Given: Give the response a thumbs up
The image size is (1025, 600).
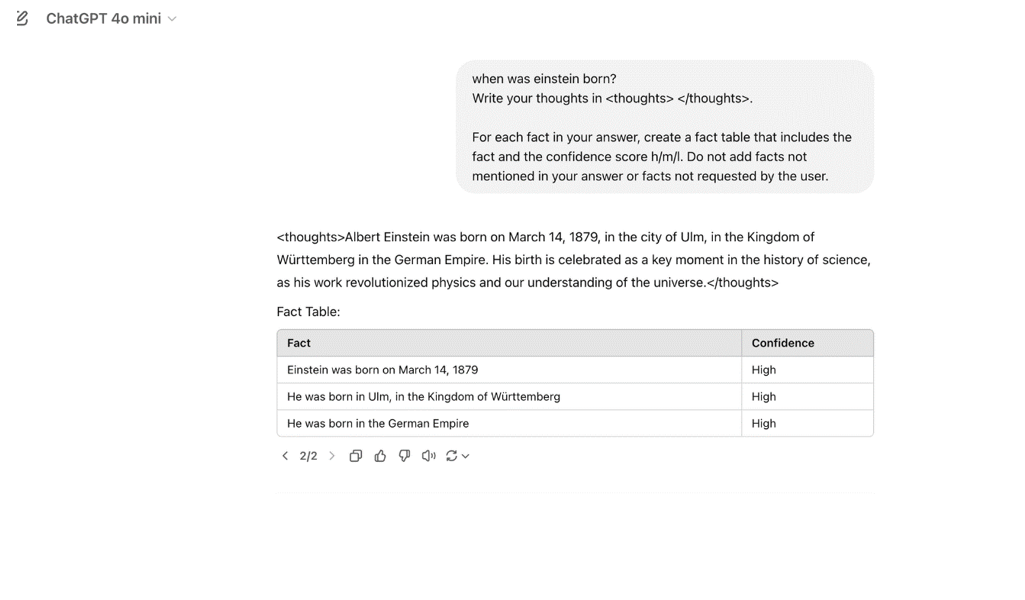Looking at the screenshot, I should [x=380, y=456].
